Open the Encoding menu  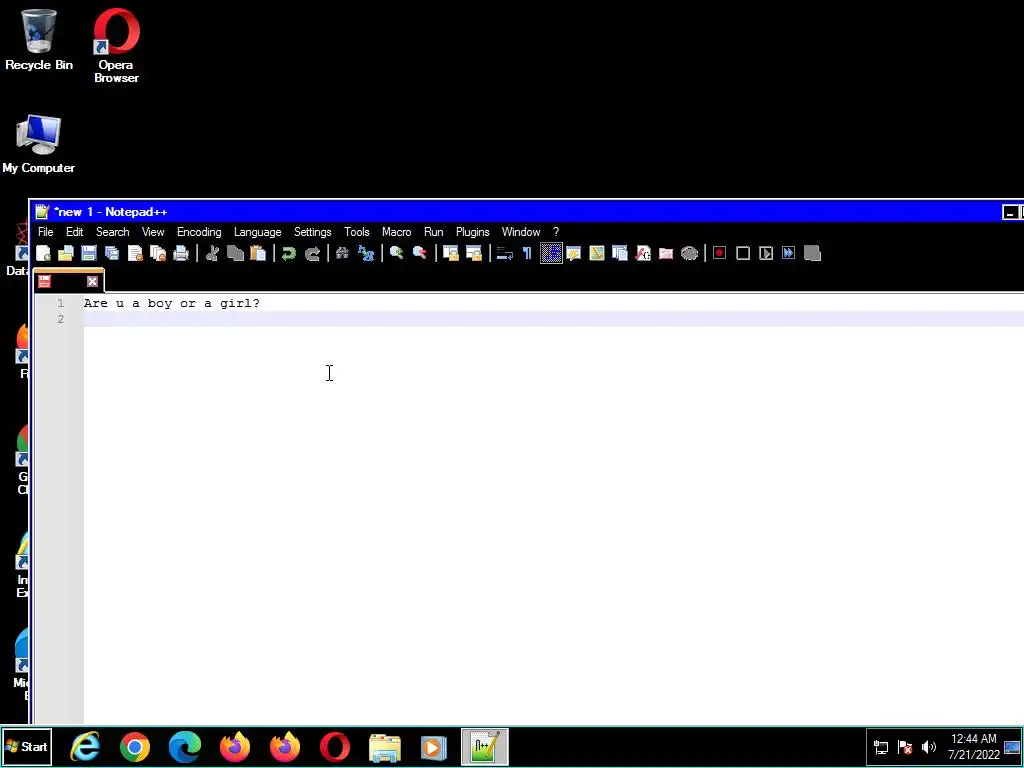tap(199, 232)
